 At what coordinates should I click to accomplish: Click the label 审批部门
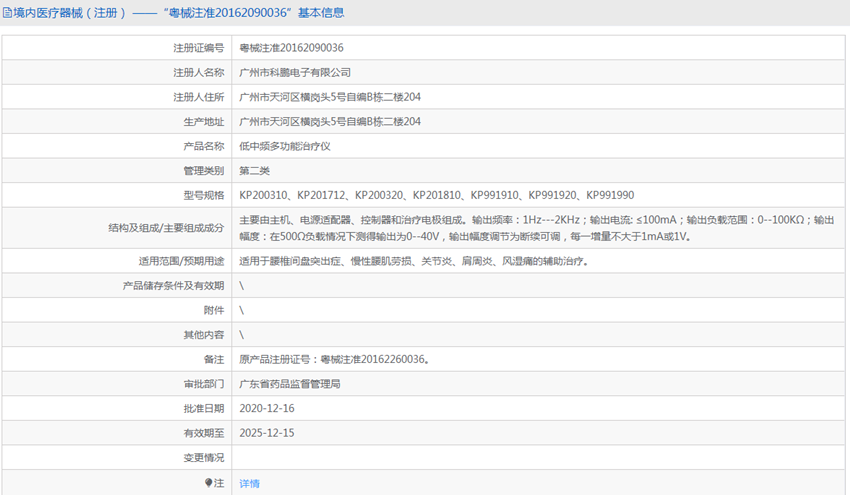pos(203,384)
